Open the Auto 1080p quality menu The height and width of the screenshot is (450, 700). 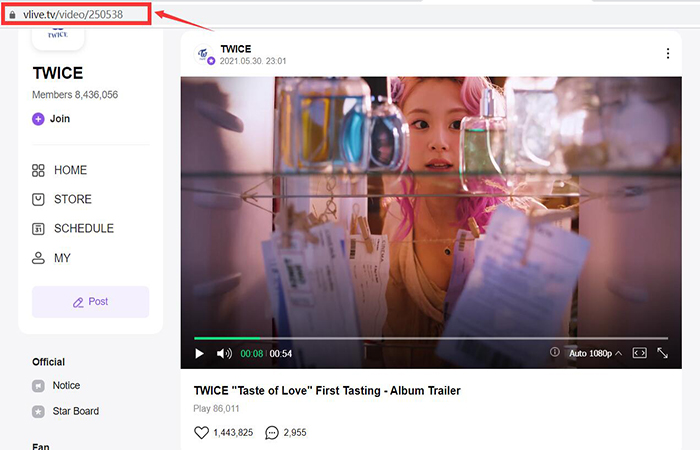click(x=595, y=353)
